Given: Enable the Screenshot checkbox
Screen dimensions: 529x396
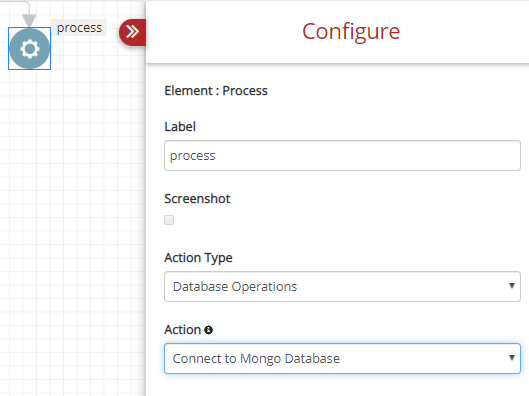Looking at the screenshot, I should coord(169,220).
